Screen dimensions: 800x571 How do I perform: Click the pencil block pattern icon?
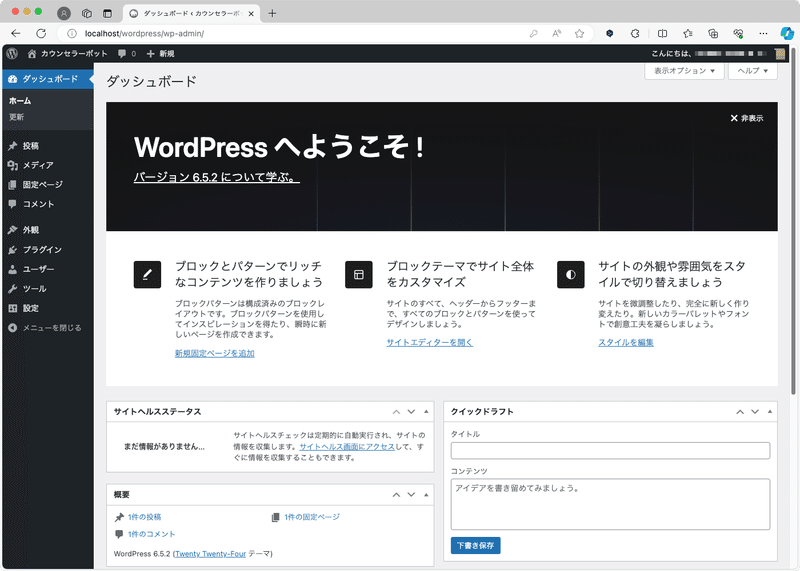coord(147,275)
